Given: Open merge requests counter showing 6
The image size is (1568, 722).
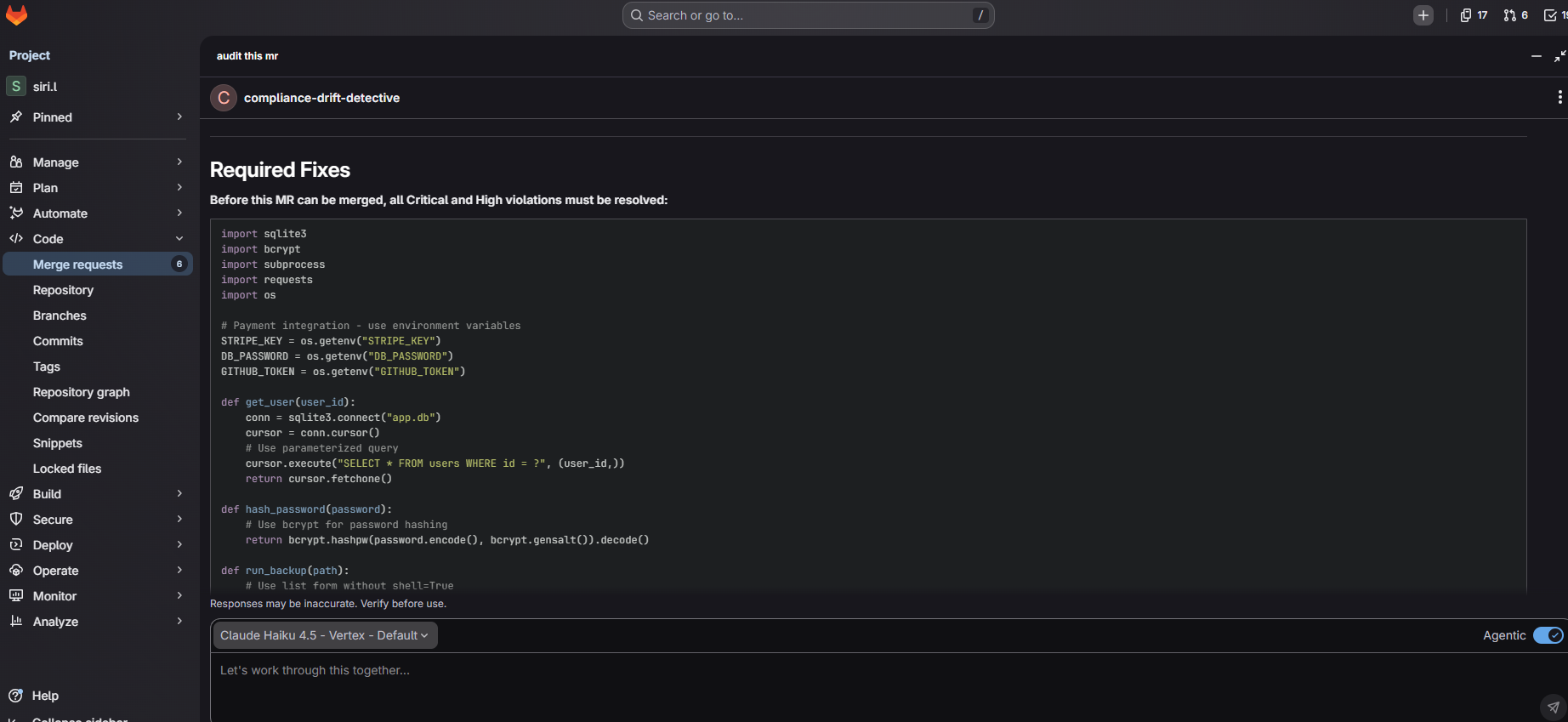Looking at the screenshot, I should click(x=1515, y=15).
